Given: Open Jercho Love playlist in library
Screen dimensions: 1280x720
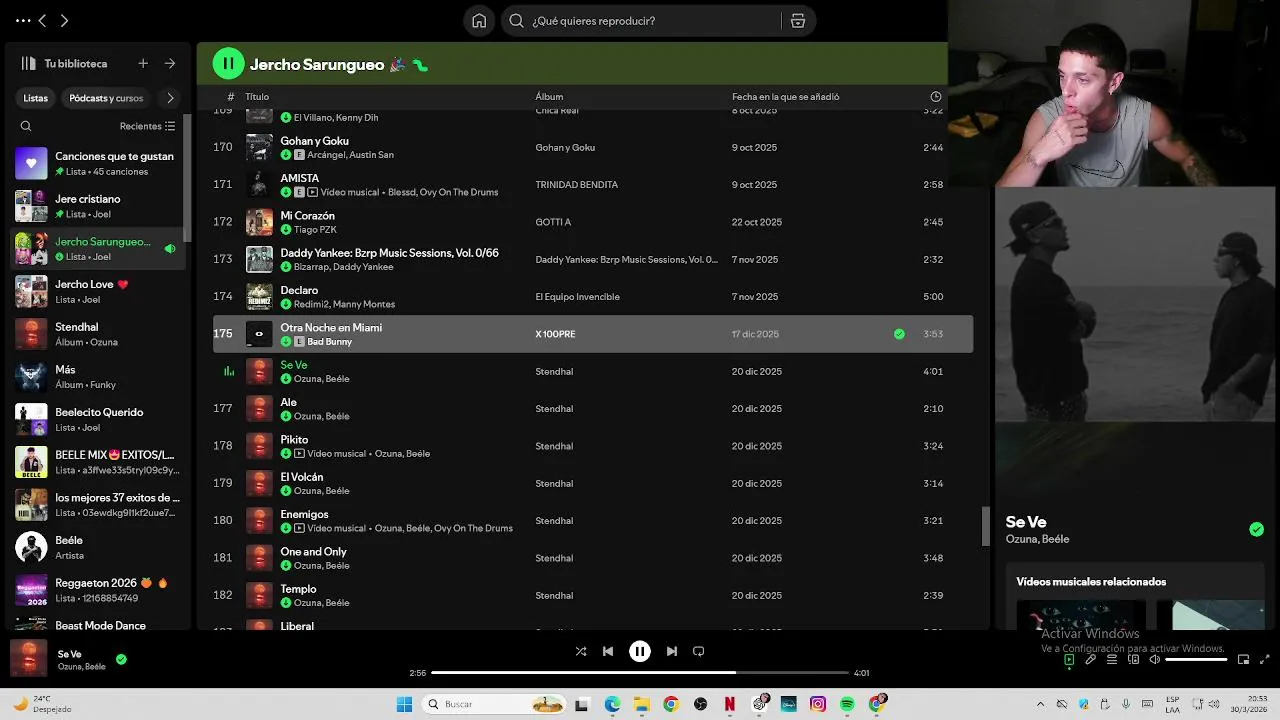Looking at the screenshot, I should [x=96, y=291].
